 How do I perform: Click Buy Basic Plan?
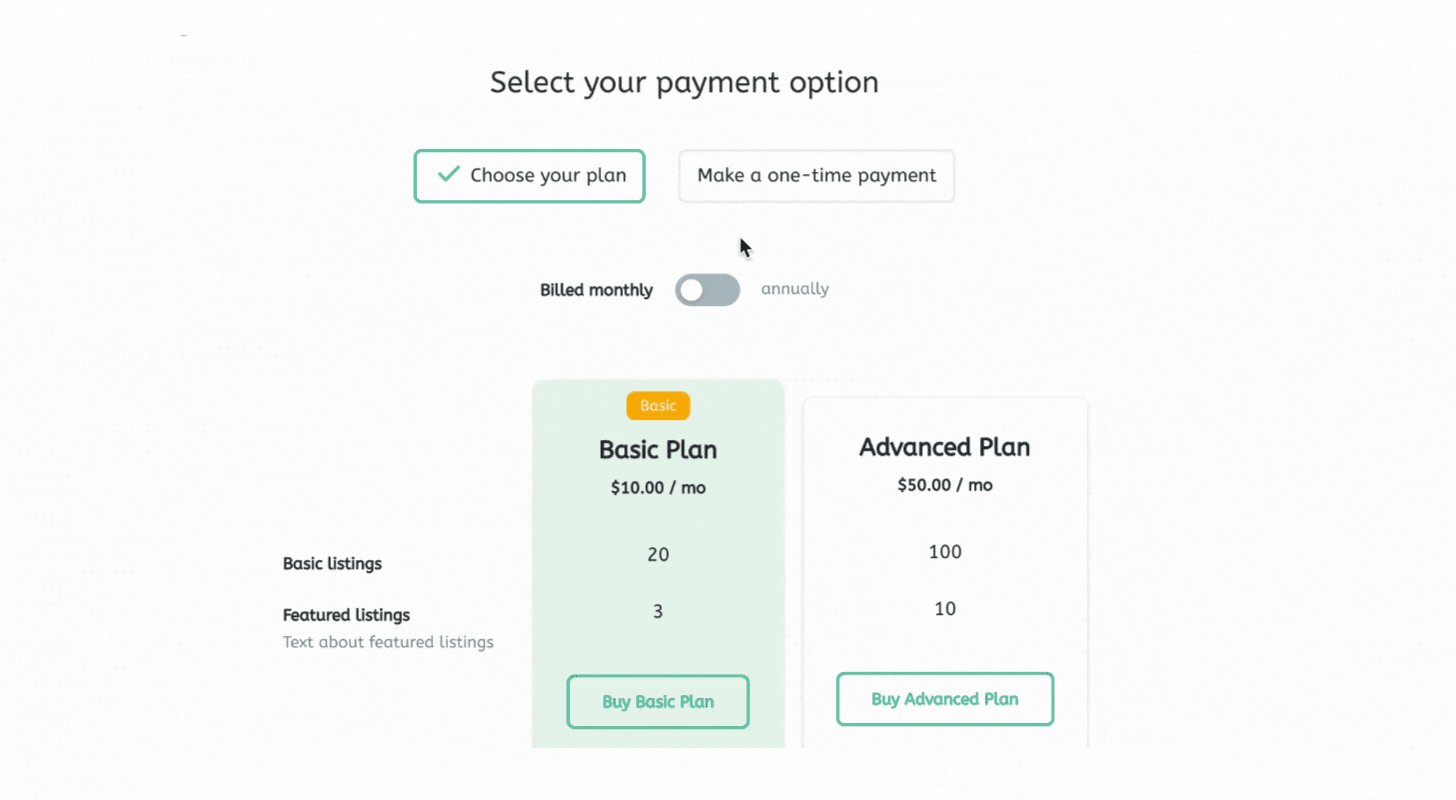[x=657, y=701]
